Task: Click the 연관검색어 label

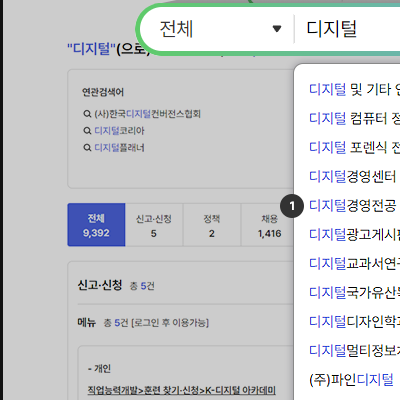Action: 103,92
